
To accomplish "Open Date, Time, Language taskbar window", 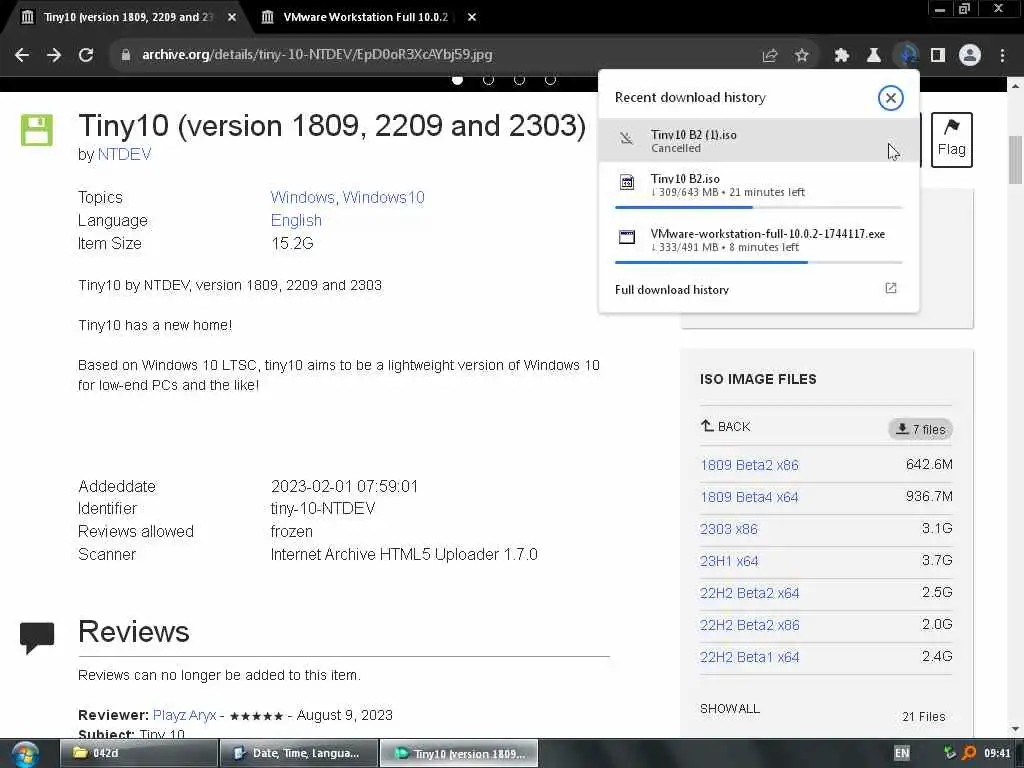I will [x=299, y=753].
